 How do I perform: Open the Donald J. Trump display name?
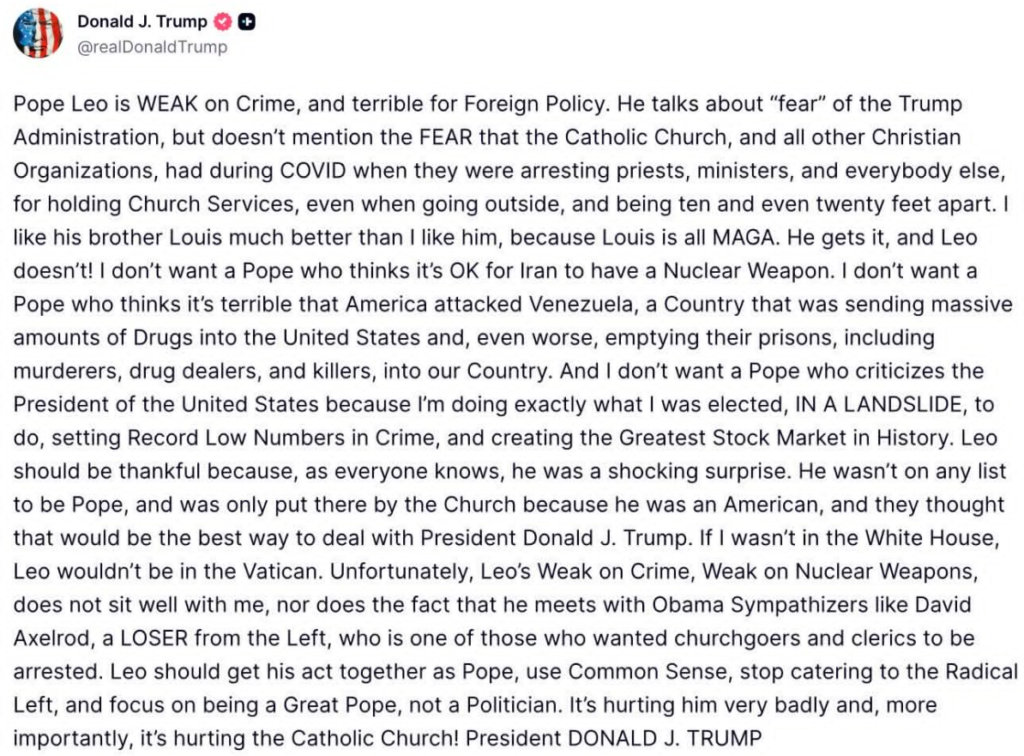click(x=141, y=22)
